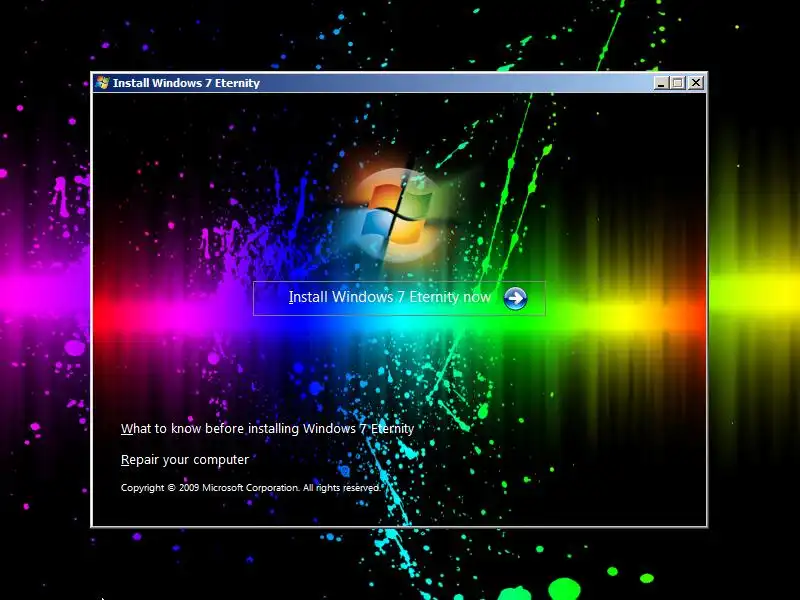Click the Install Windows 7 Eternity title text
The width and height of the screenshot is (800, 600).
186,83
